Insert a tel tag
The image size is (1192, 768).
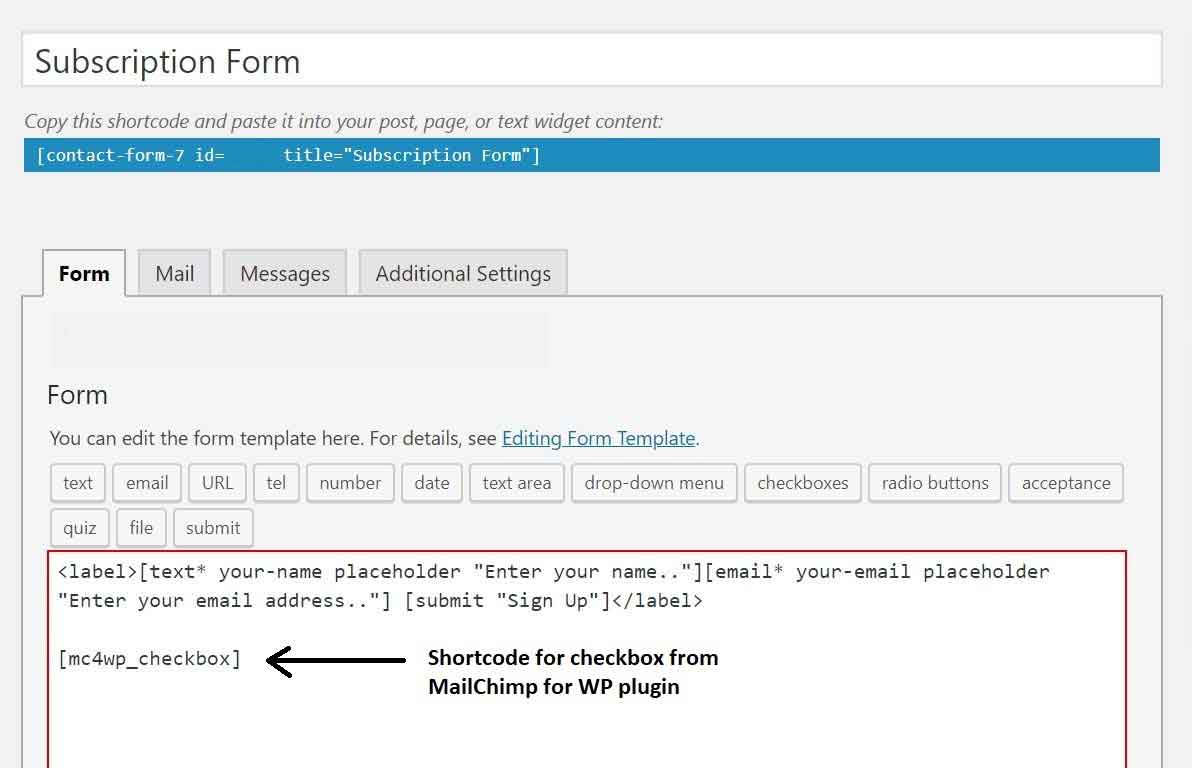coord(276,483)
